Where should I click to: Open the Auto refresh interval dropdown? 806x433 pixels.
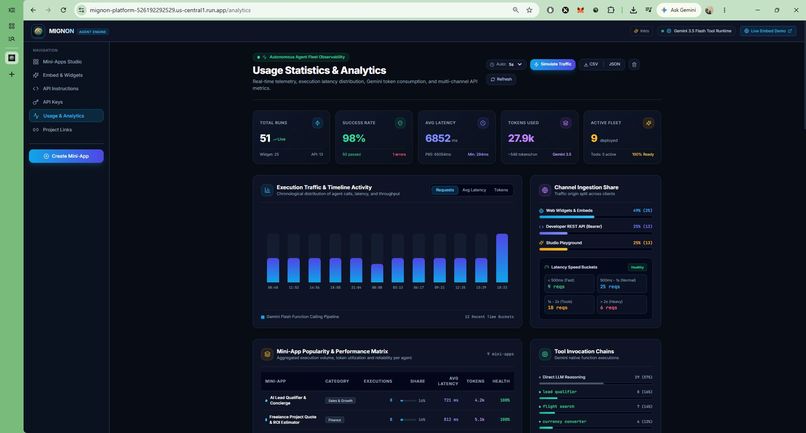click(x=506, y=64)
